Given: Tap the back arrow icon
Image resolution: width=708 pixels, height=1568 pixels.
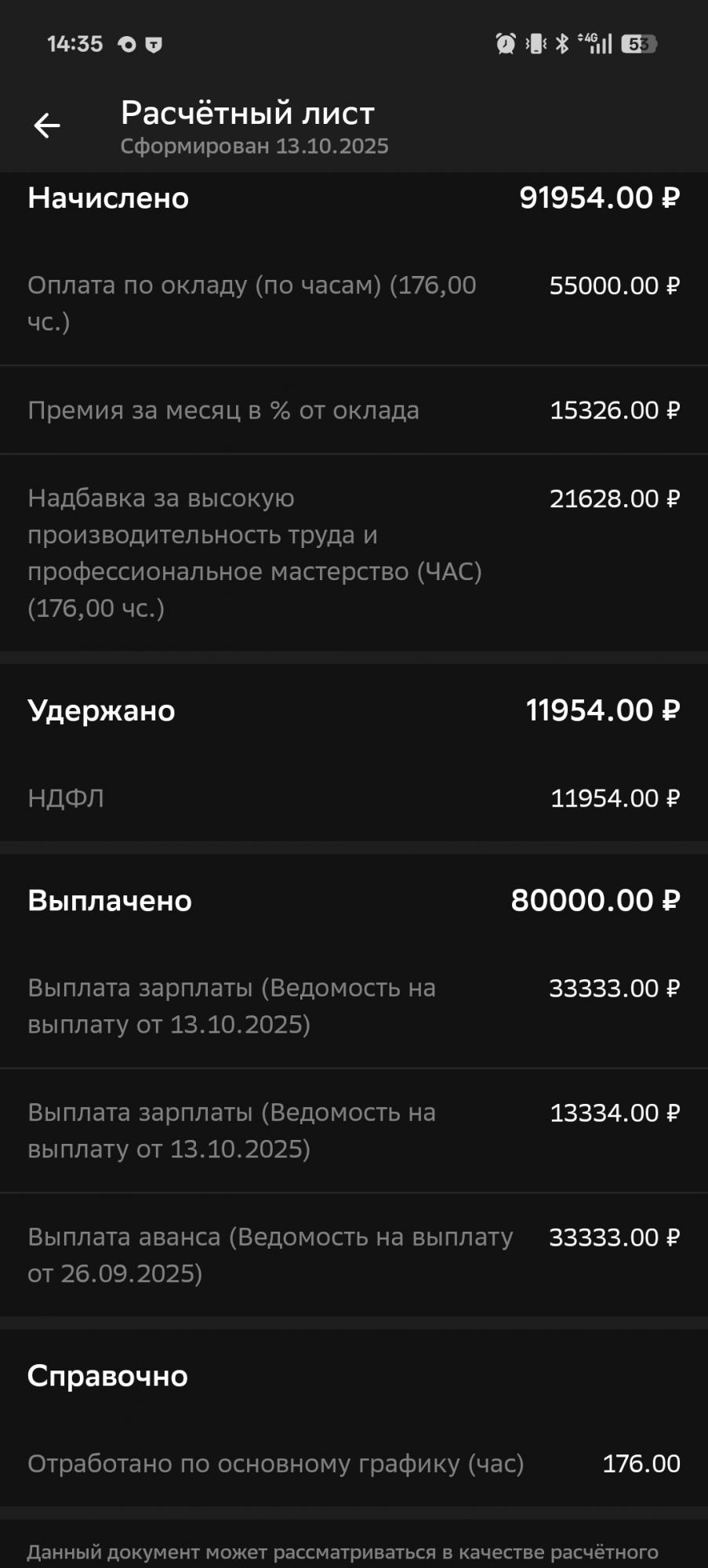Looking at the screenshot, I should [x=47, y=125].
